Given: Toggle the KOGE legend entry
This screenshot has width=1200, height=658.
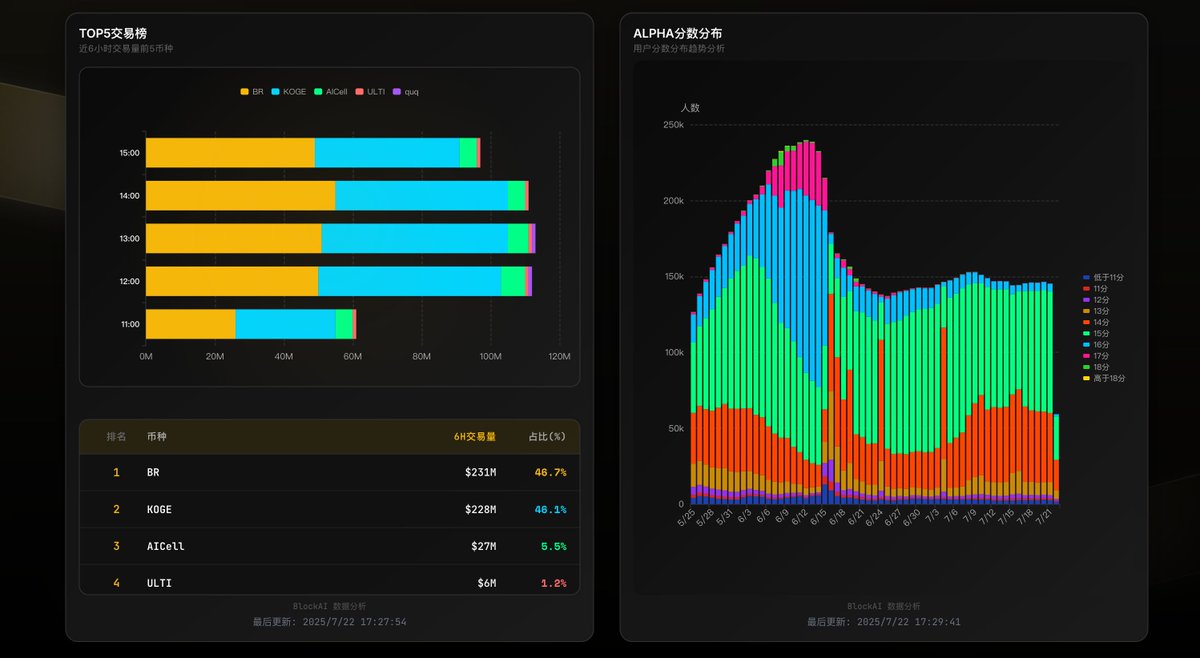Looking at the screenshot, I should click(x=276, y=91).
